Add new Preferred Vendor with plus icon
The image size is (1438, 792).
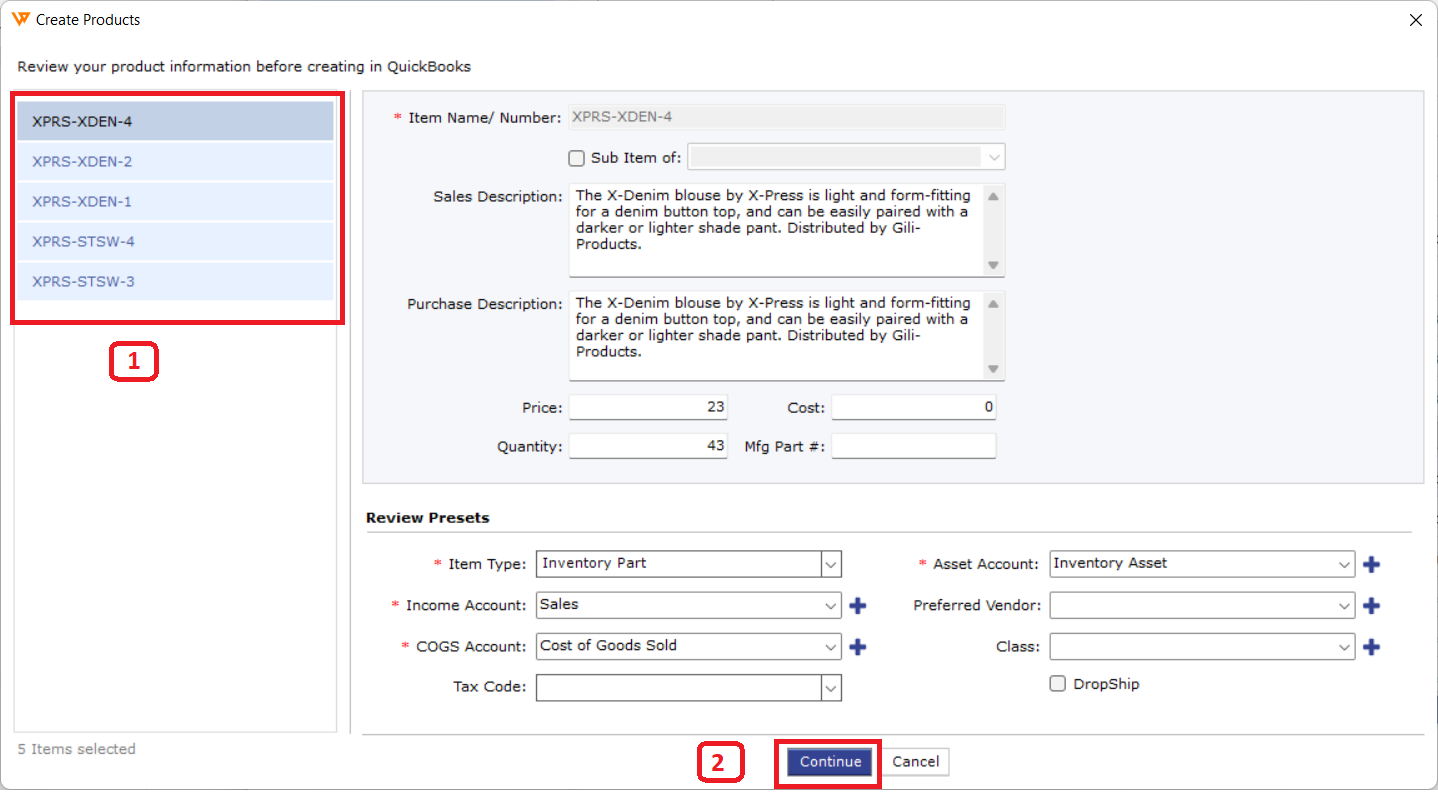tap(1371, 605)
